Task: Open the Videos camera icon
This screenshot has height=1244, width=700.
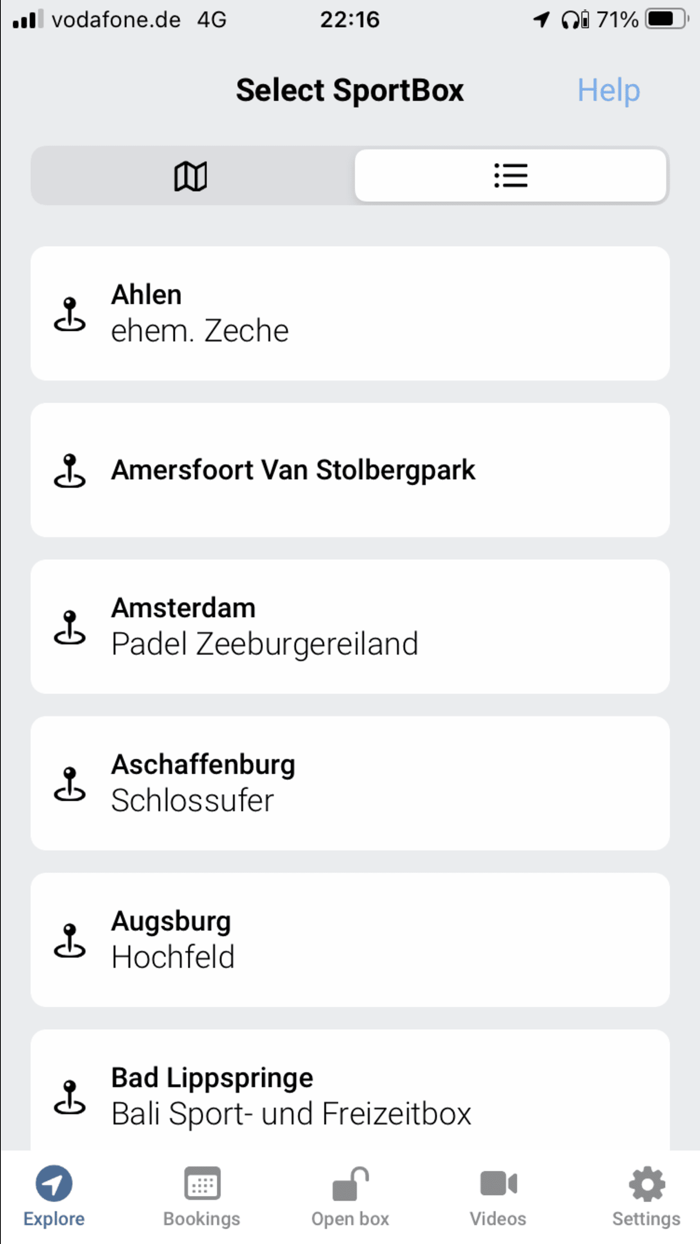Action: tap(497, 1183)
